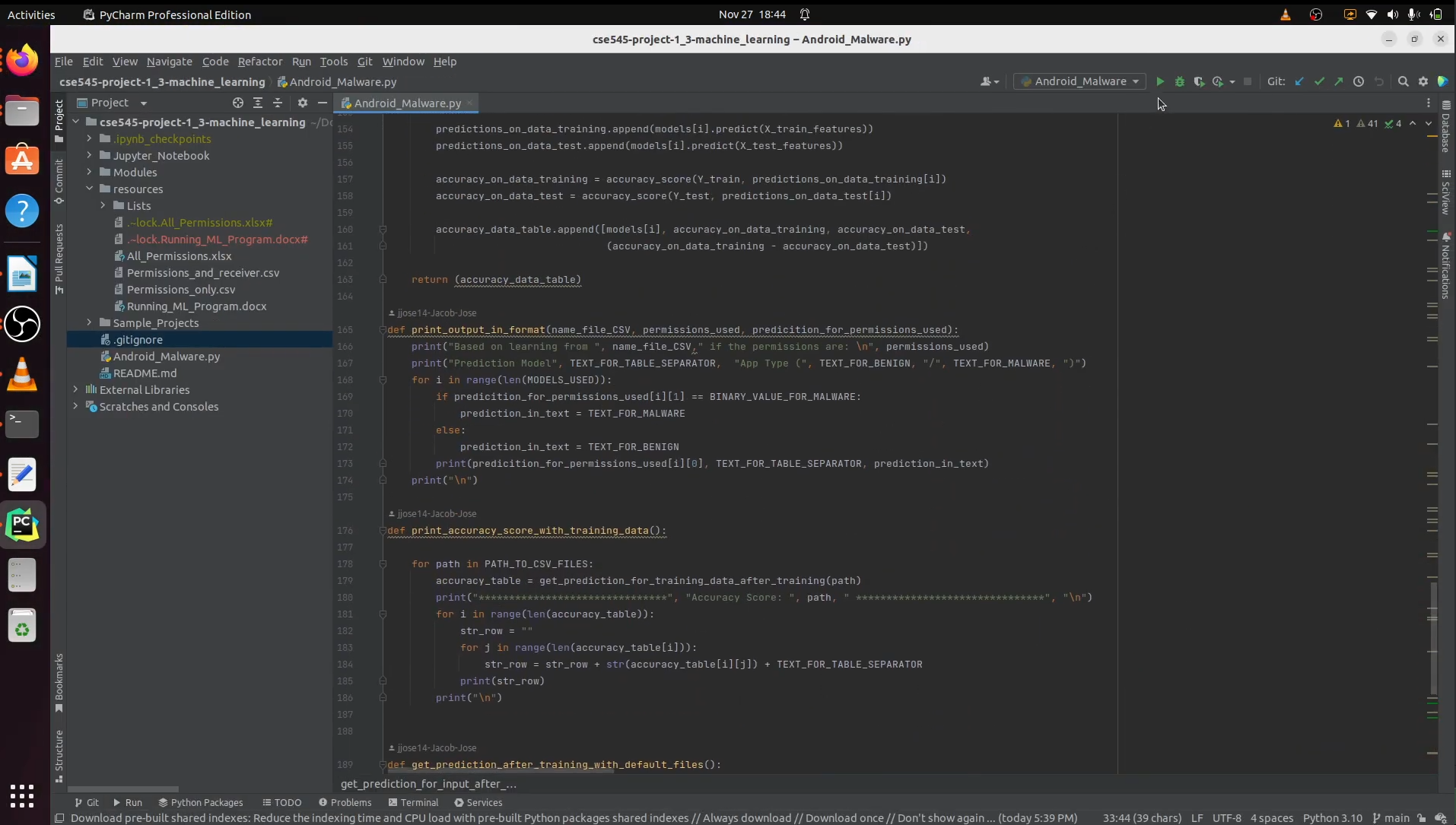The image size is (1456, 825).
Task: Expand the Sample_Projects folder
Action: (89, 322)
